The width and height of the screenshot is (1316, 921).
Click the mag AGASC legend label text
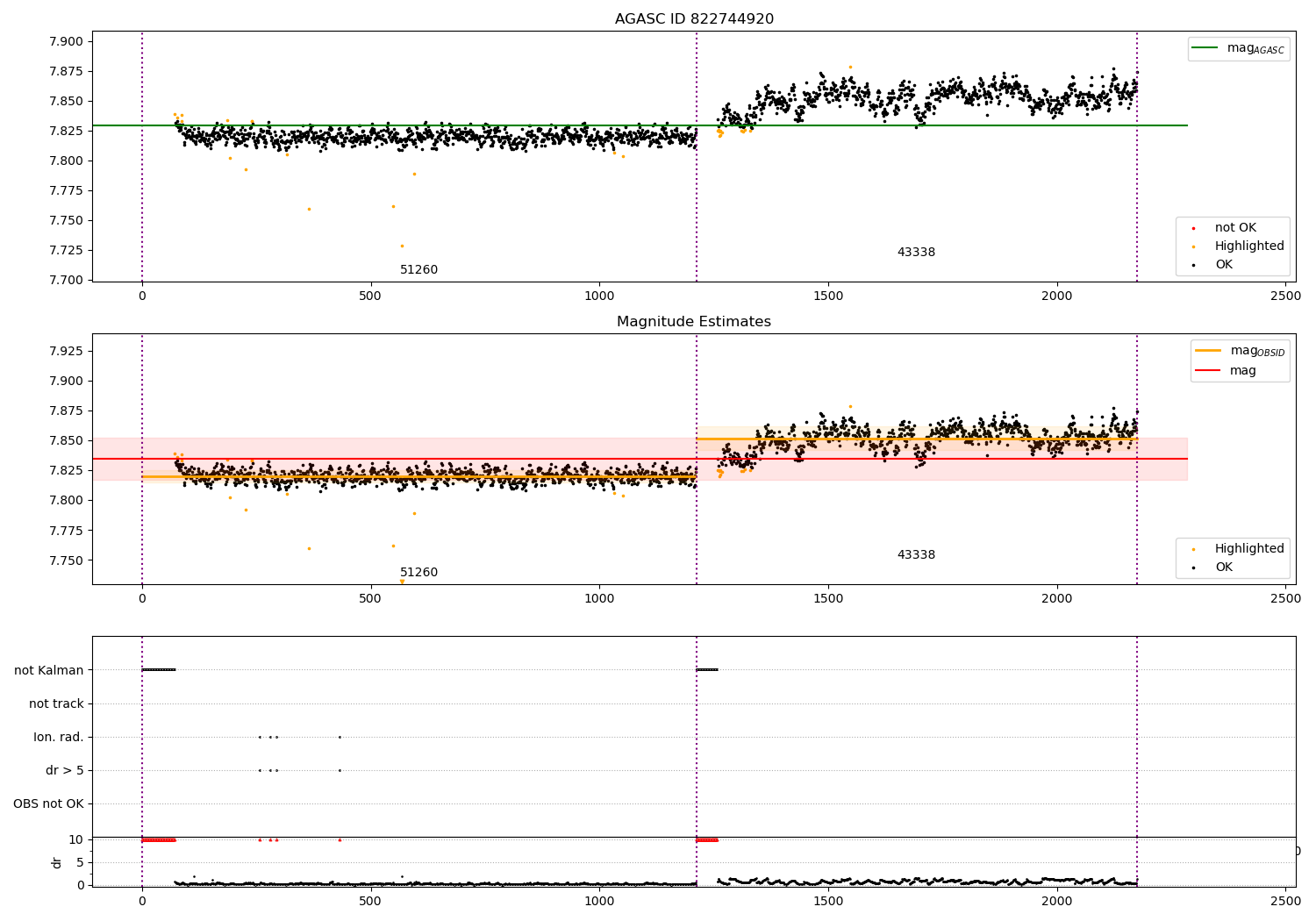[x=1255, y=49]
